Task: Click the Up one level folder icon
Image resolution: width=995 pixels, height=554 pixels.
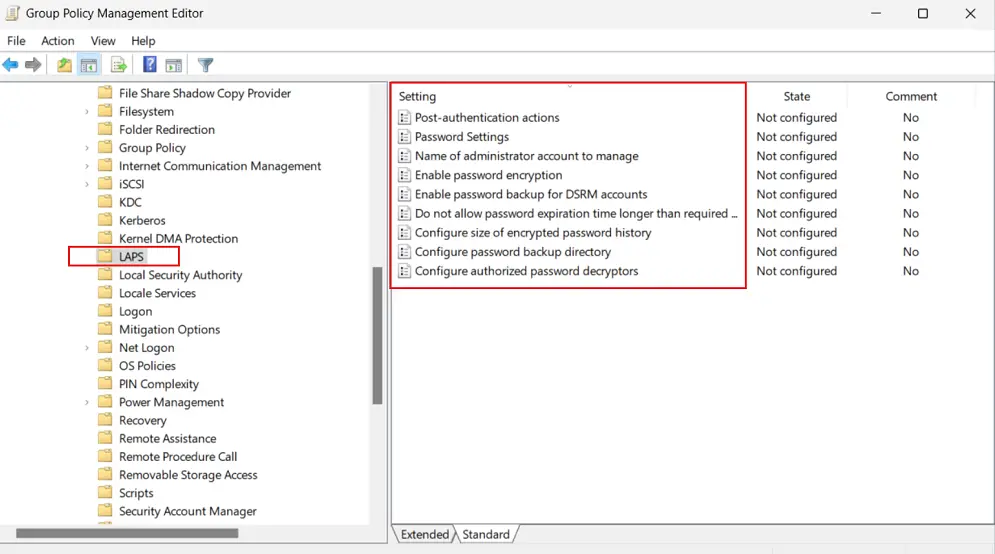Action: (x=64, y=65)
